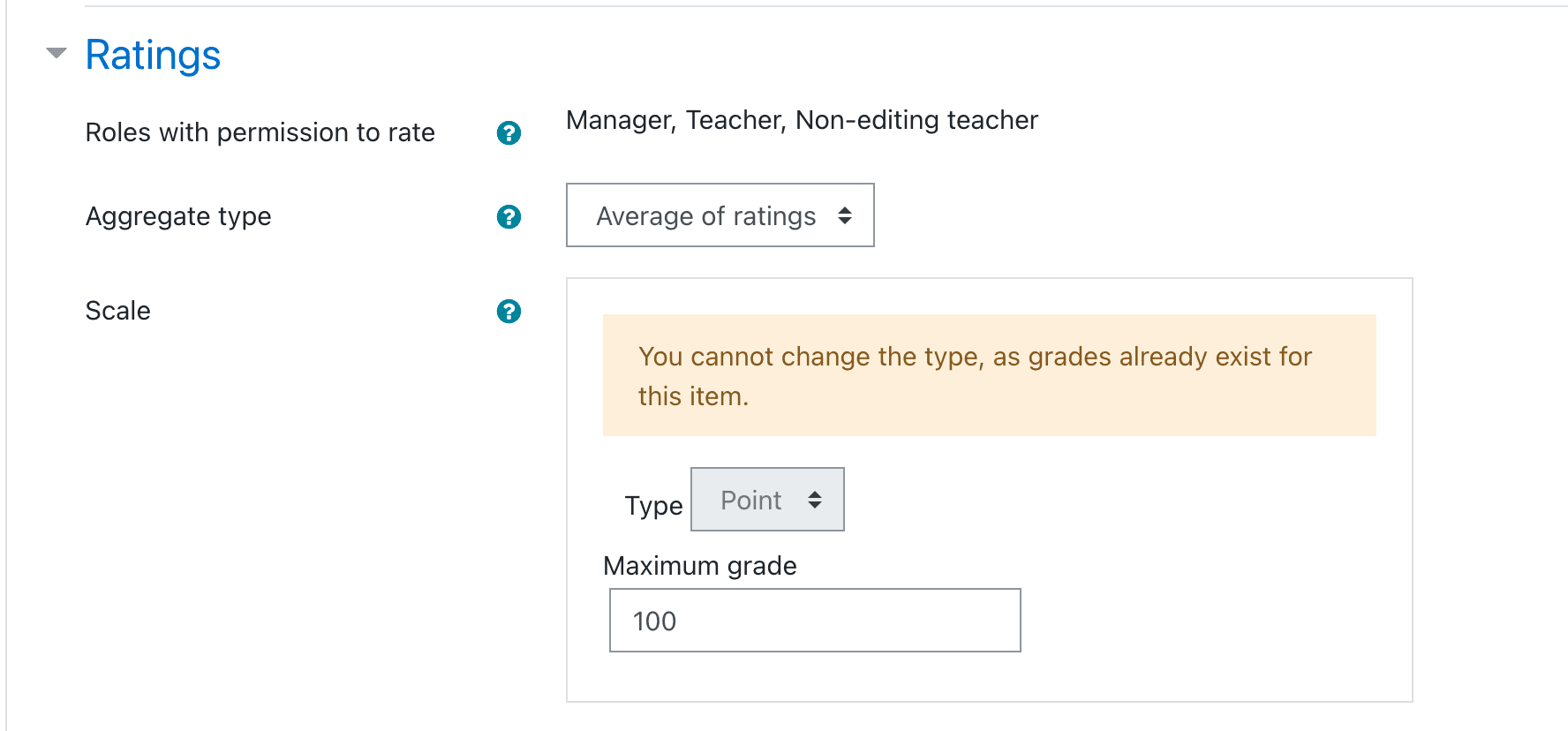Viewport: 1568px width, 731px height.
Task: Click the Type label
Action: (653, 506)
